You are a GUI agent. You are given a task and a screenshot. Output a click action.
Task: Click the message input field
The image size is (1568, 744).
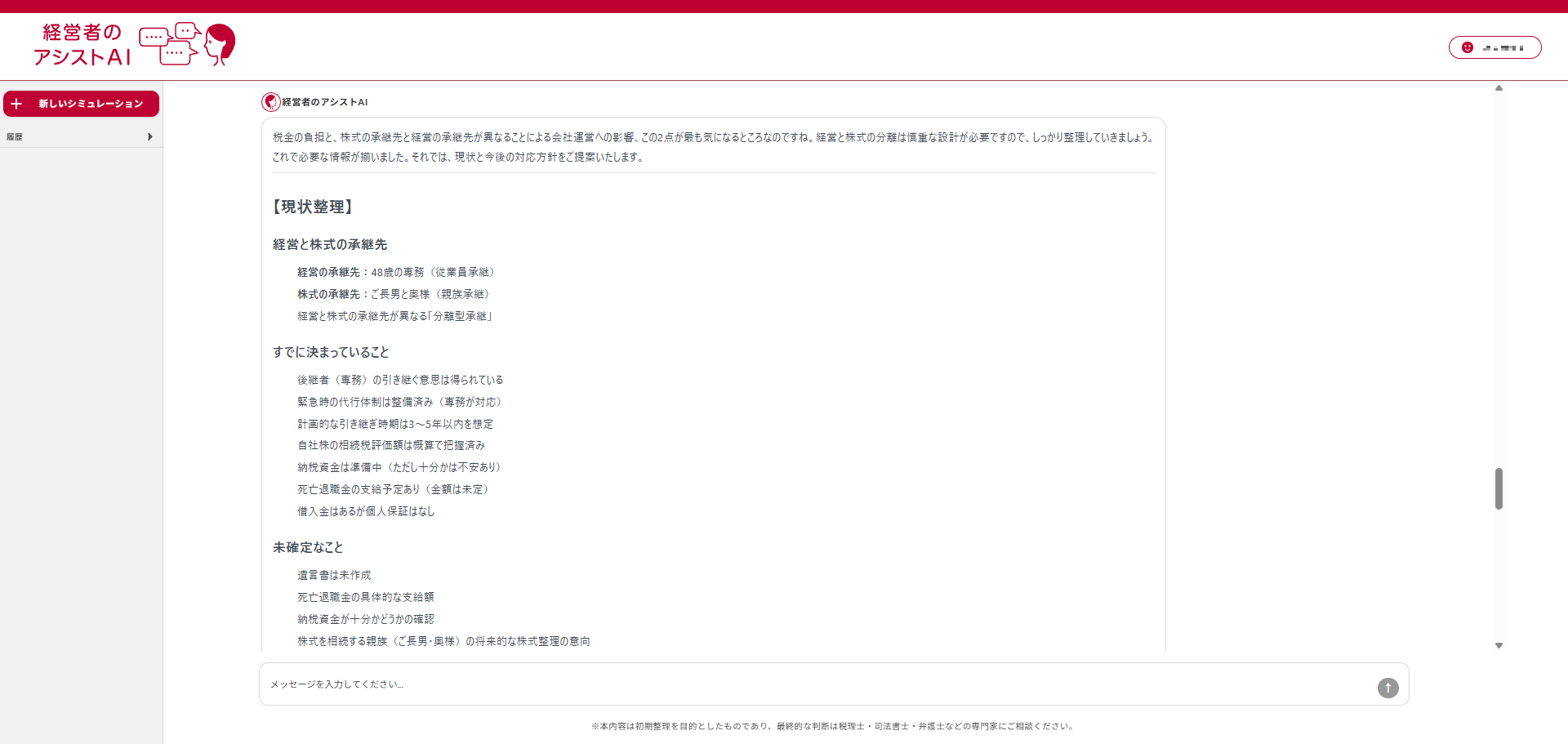point(834,684)
